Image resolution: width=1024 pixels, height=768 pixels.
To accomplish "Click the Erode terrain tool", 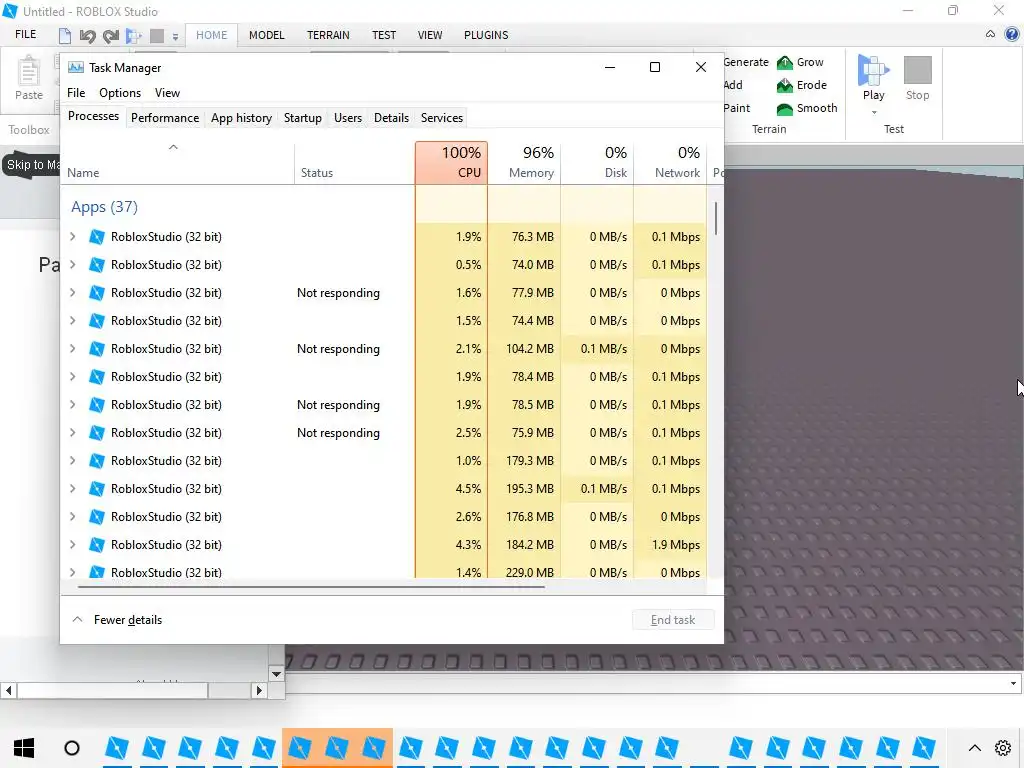I will [801, 85].
